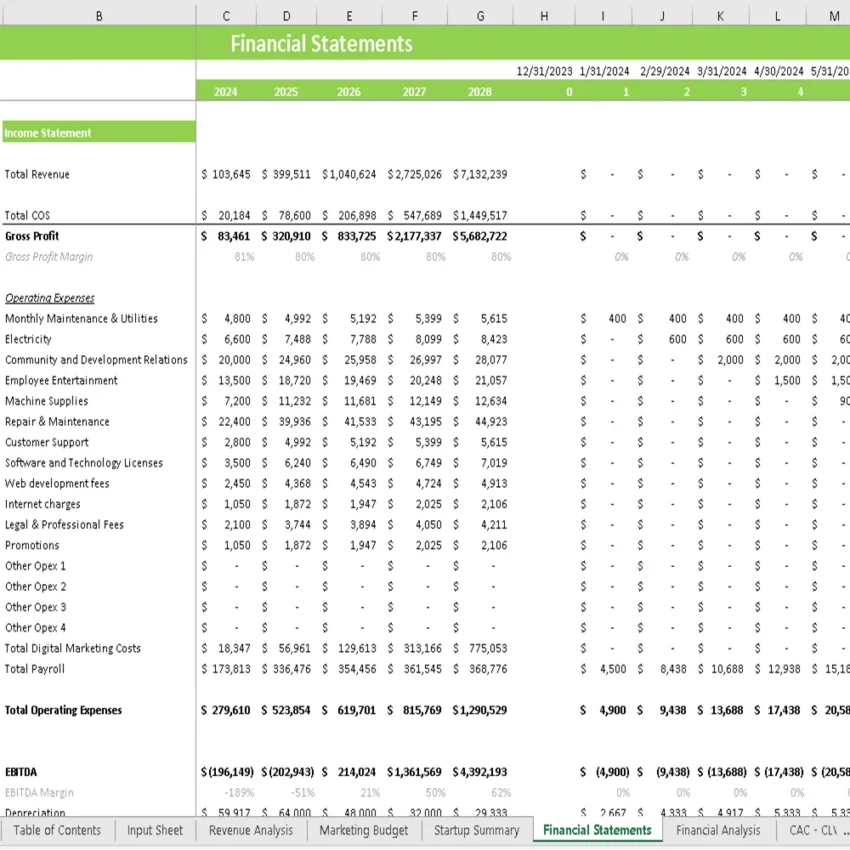Click the sheet tab overflow ellipsis
This screenshot has height=850, width=850.
pyautogui.click(x=842, y=830)
